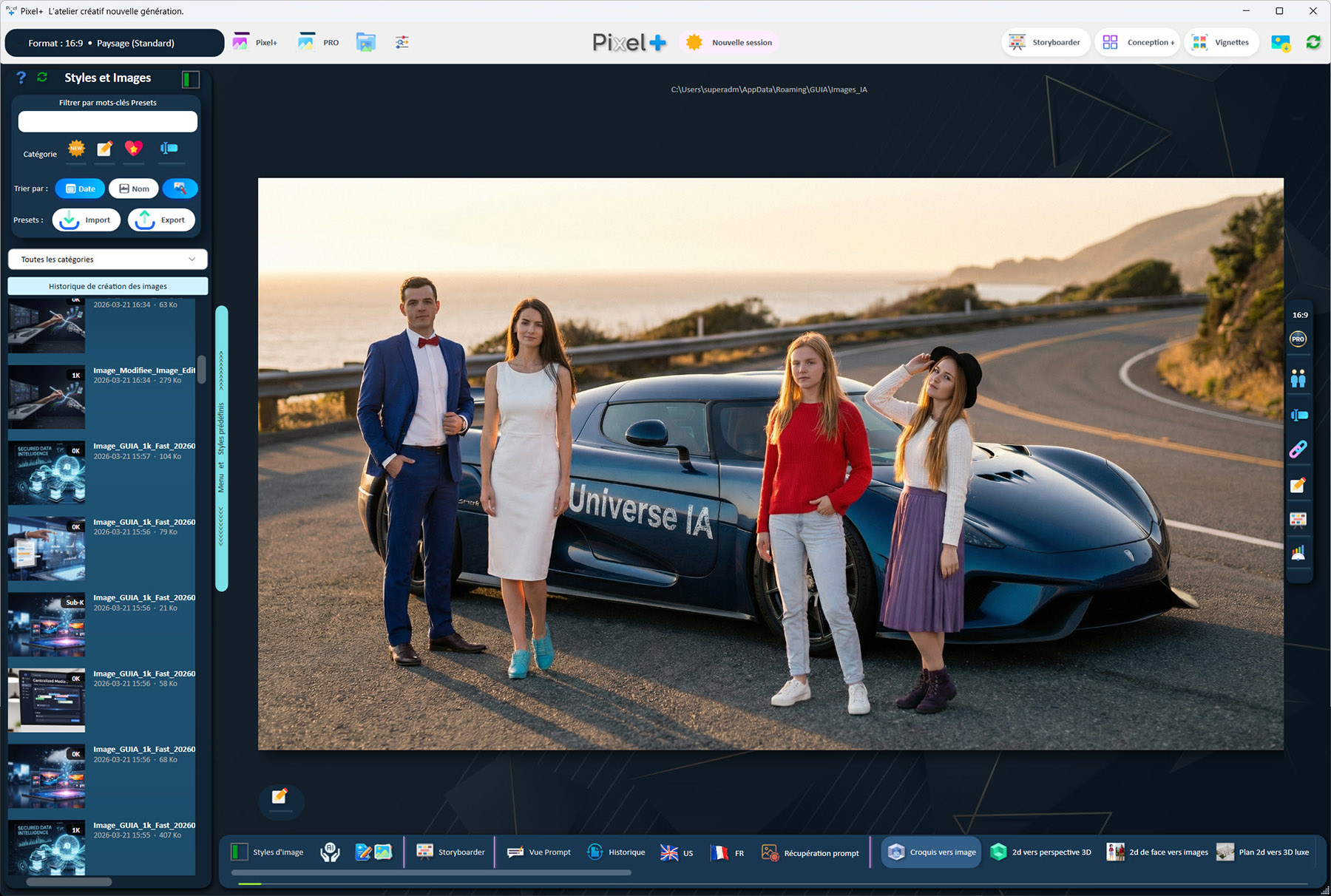Click the green refresh icon at top right
This screenshot has width=1331, height=896.
[x=1313, y=43]
